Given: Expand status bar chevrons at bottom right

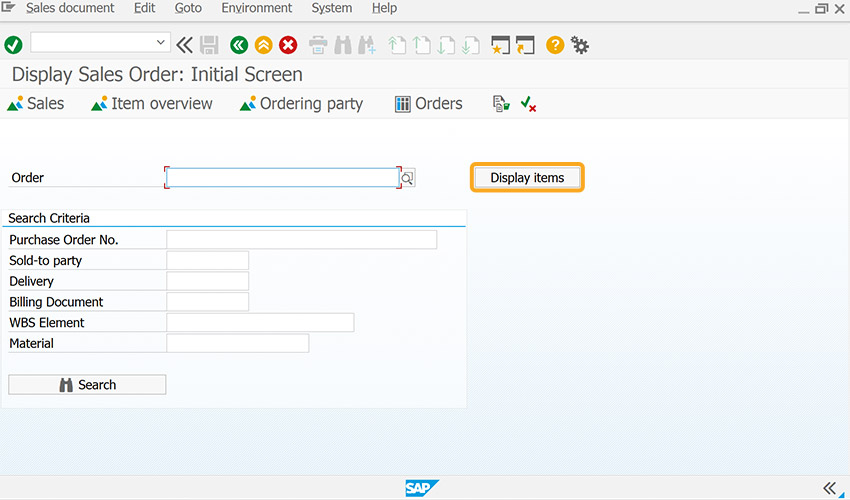Looking at the screenshot, I should click(830, 488).
